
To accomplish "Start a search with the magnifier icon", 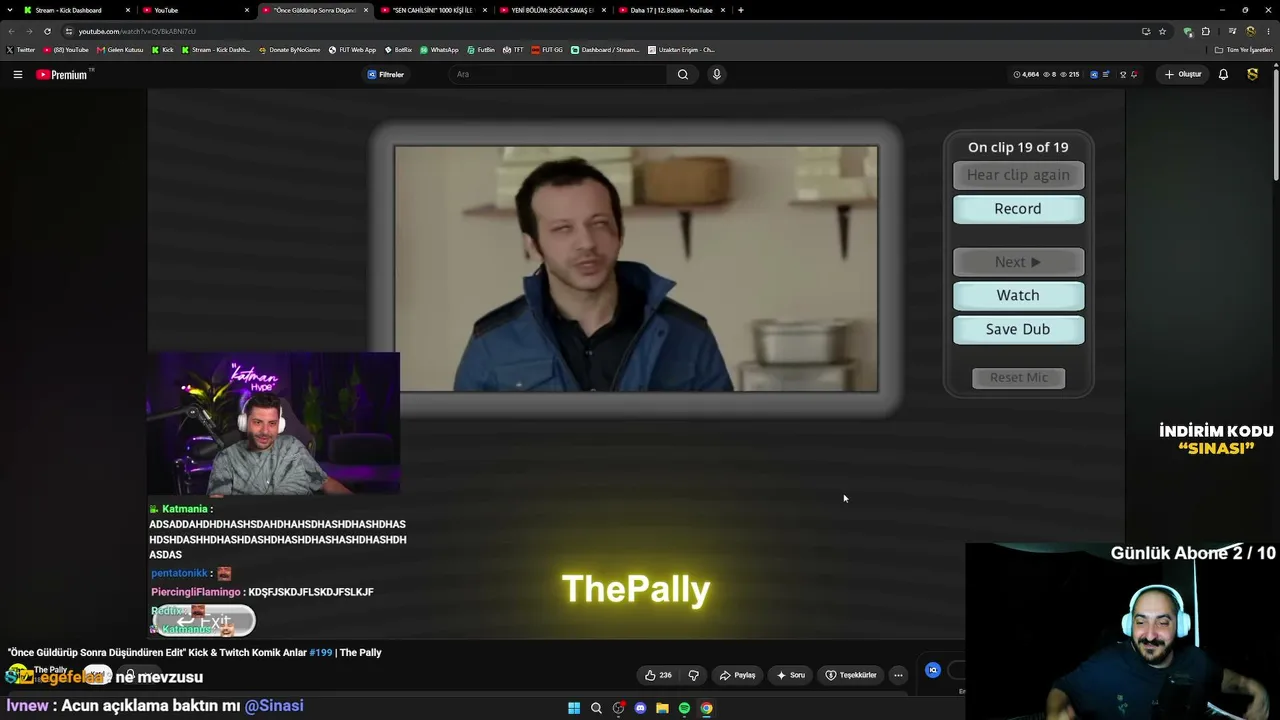I will coord(683,74).
